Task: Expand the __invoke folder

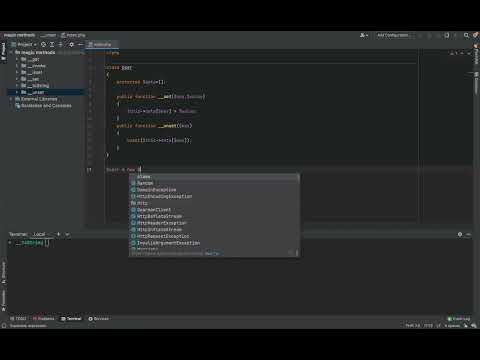Action: tap(17, 66)
